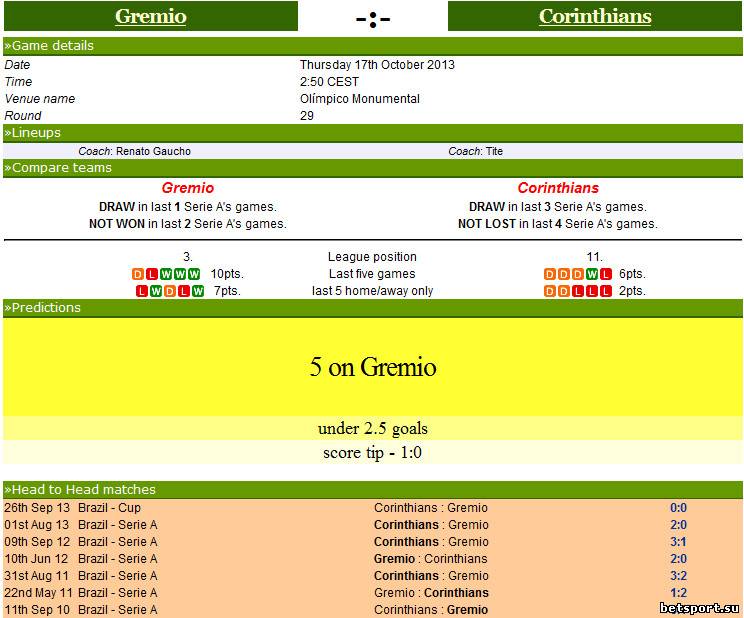
Task: Click 'Gremio : Corinthians' of 10th Jun 12
Action: point(431,559)
